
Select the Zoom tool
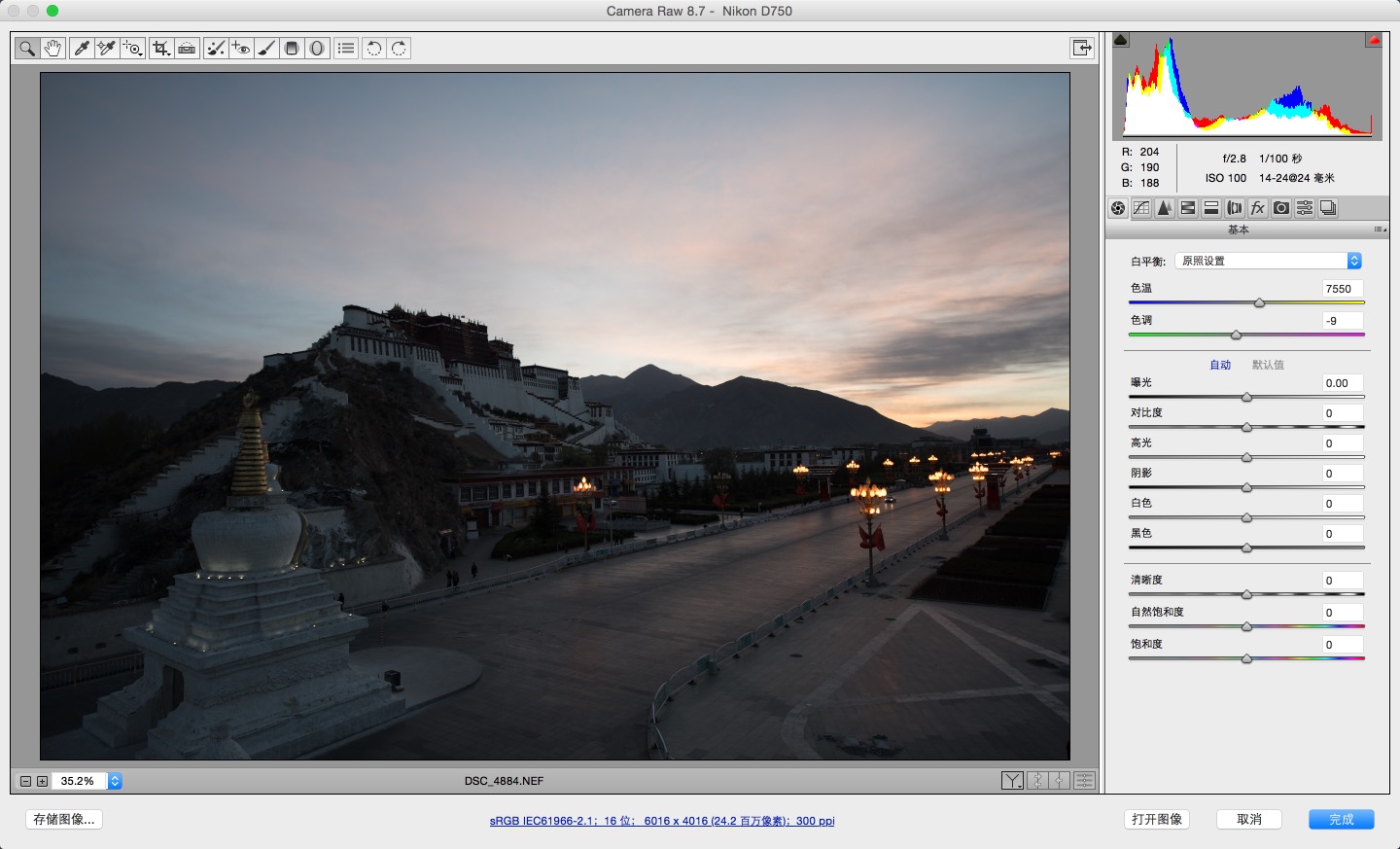click(27, 48)
